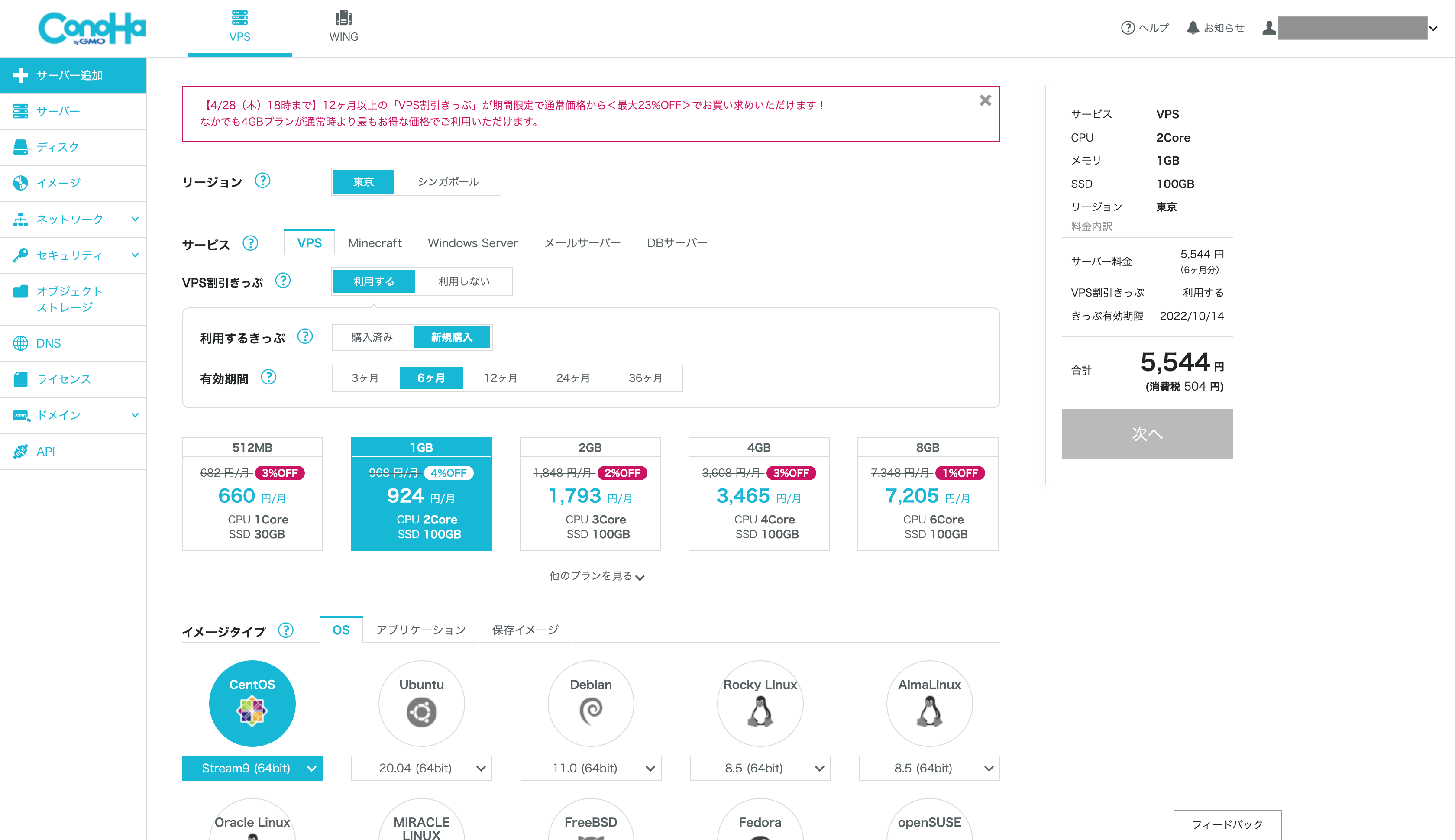Open the Rocky Linux 8.5 version dropdown
Image resolution: width=1455 pixels, height=840 pixels.
(x=760, y=768)
